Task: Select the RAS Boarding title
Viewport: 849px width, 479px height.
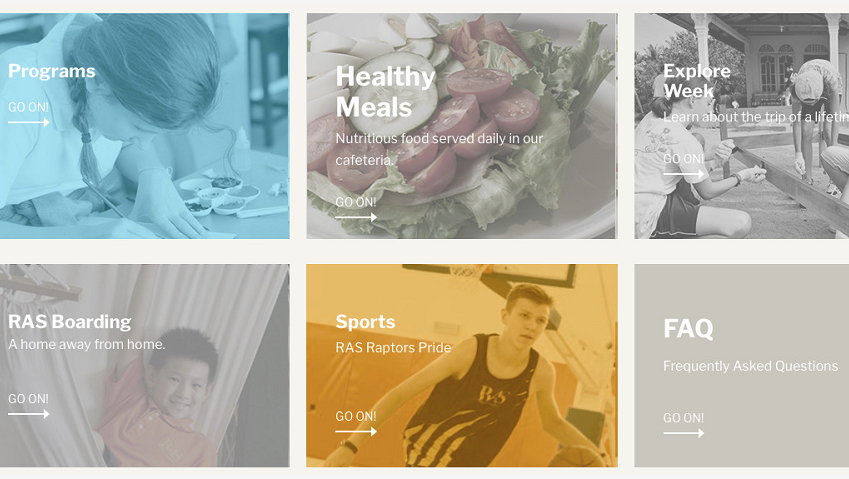Action: tap(70, 321)
